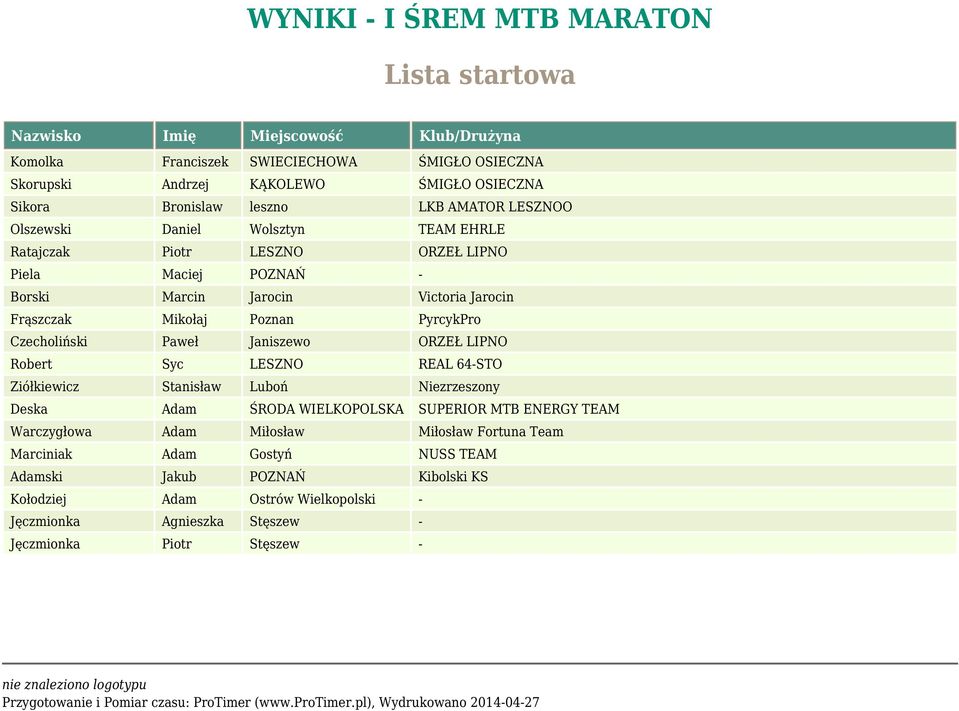Image resolution: width=959 pixels, height=711 pixels.
Task: Select the club REAL 64-STO
Action: tap(460, 364)
